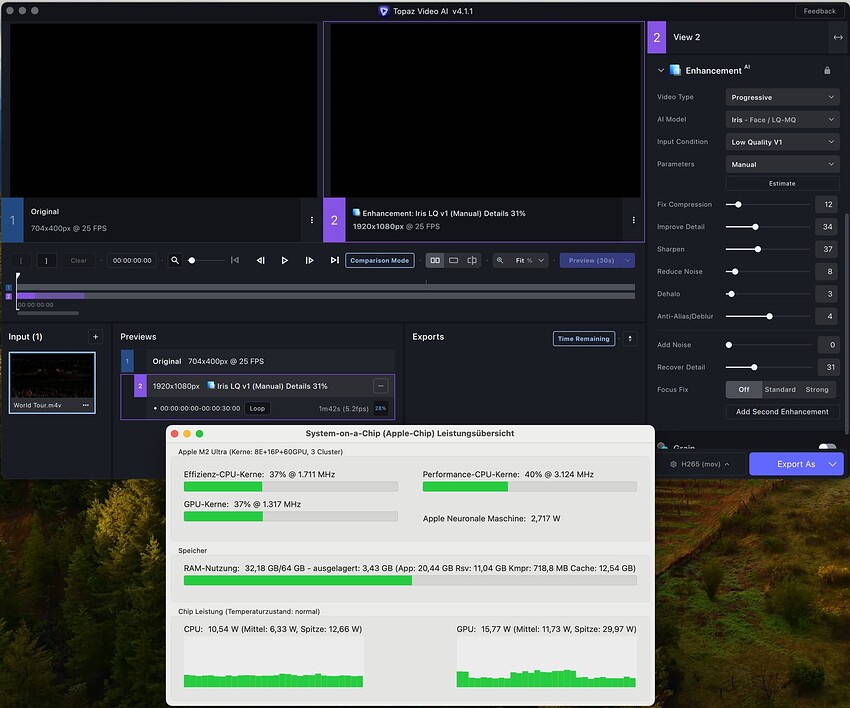The image size is (850, 708).
Task: Click the Estimate button
Action: pyautogui.click(x=782, y=183)
